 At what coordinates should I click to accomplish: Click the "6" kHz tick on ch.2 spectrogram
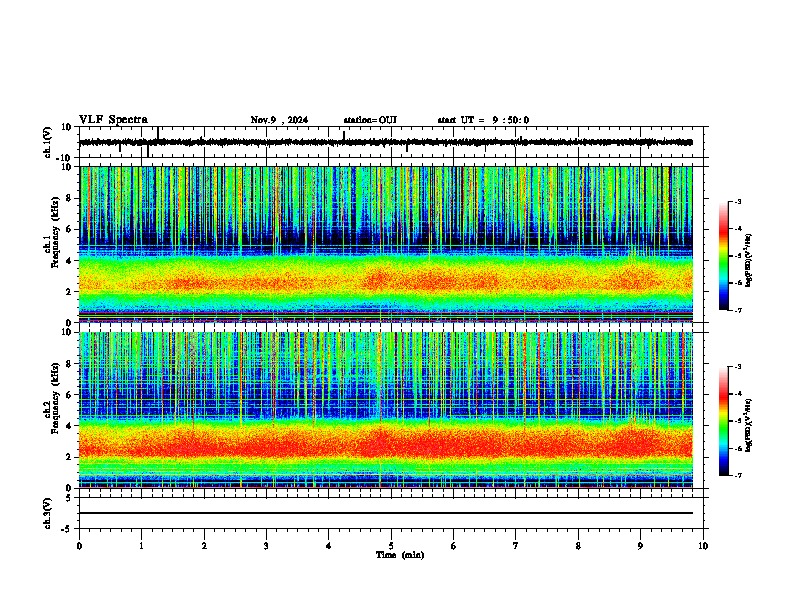pos(69,395)
